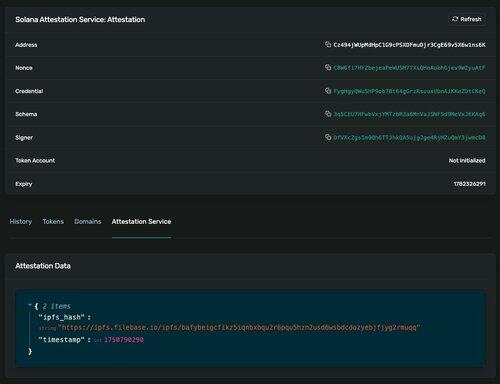Select the Attestation Service tab
This screenshot has width=500, height=384.
pyautogui.click(x=141, y=222)
